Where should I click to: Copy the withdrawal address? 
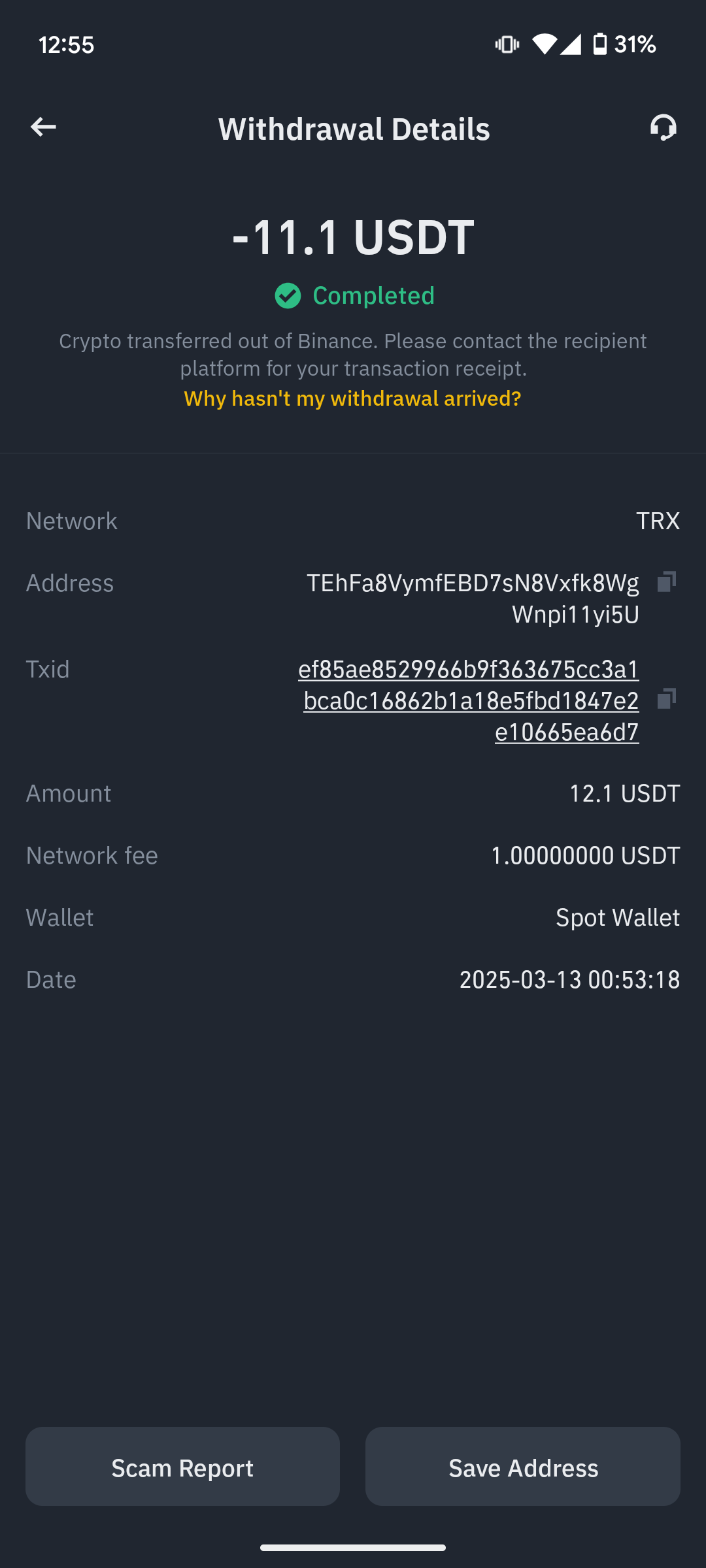click(x=666, y=581)
